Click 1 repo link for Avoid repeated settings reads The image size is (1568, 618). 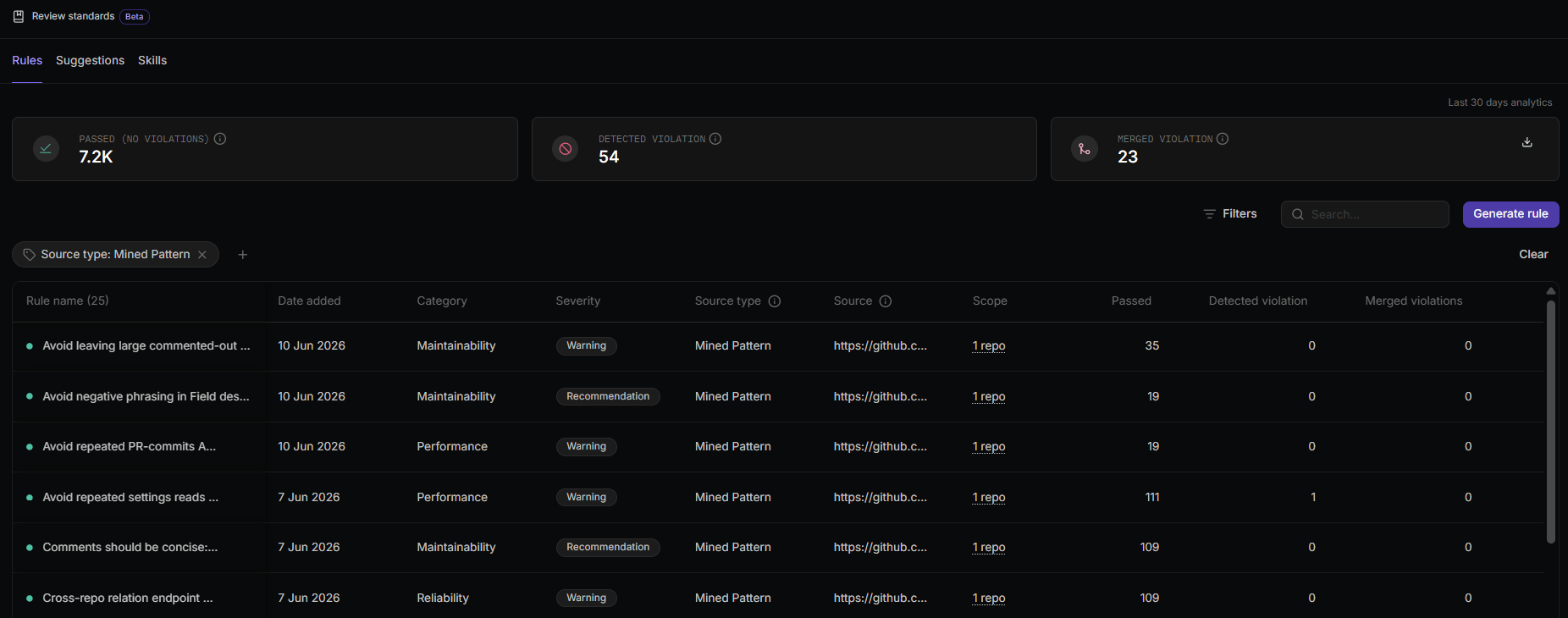click(x=989, y=497)
